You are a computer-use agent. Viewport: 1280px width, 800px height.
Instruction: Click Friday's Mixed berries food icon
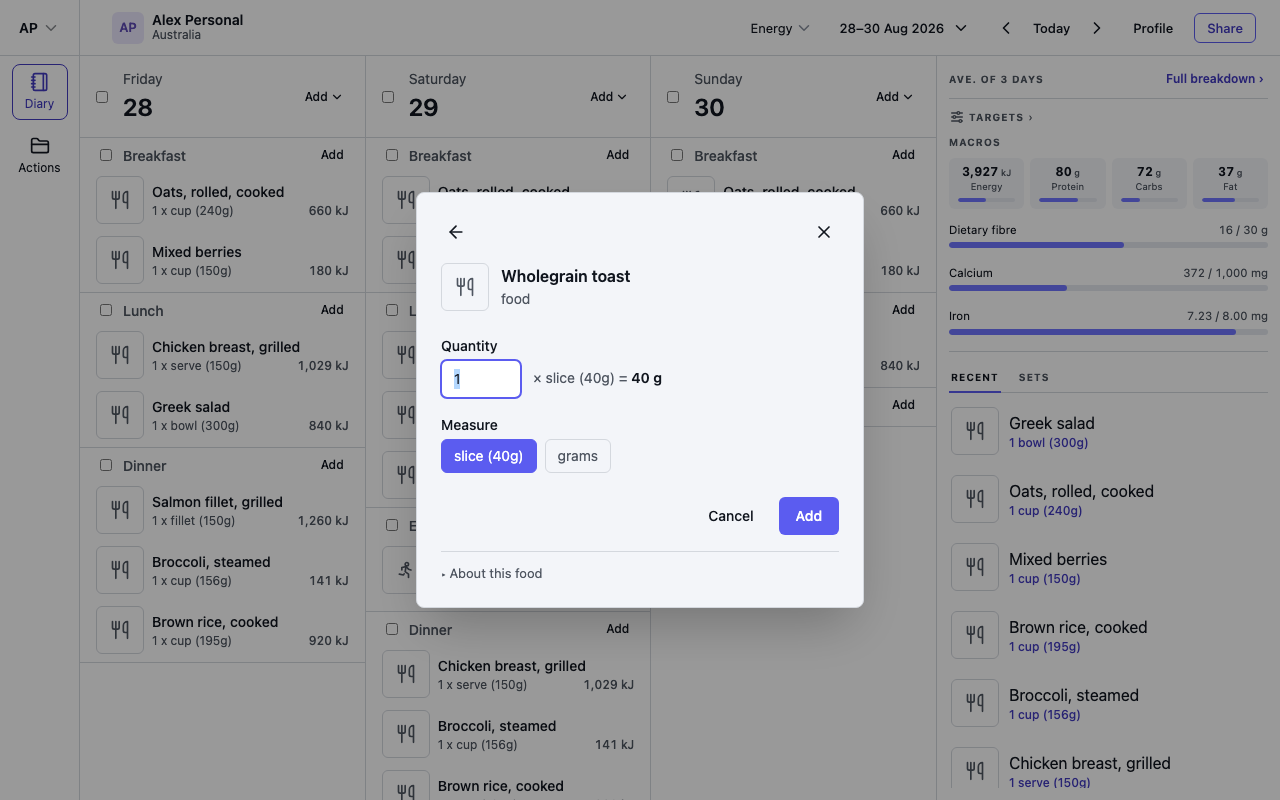120,260
